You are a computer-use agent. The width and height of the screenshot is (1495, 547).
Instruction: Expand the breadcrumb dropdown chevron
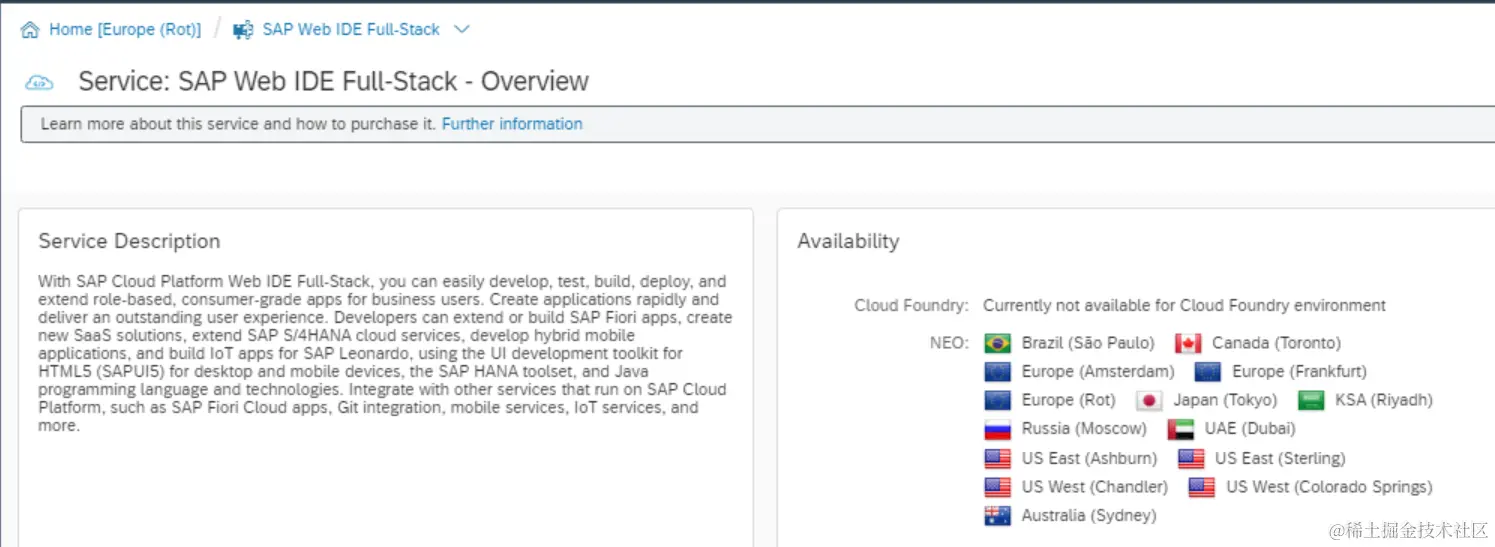(461, 30)
